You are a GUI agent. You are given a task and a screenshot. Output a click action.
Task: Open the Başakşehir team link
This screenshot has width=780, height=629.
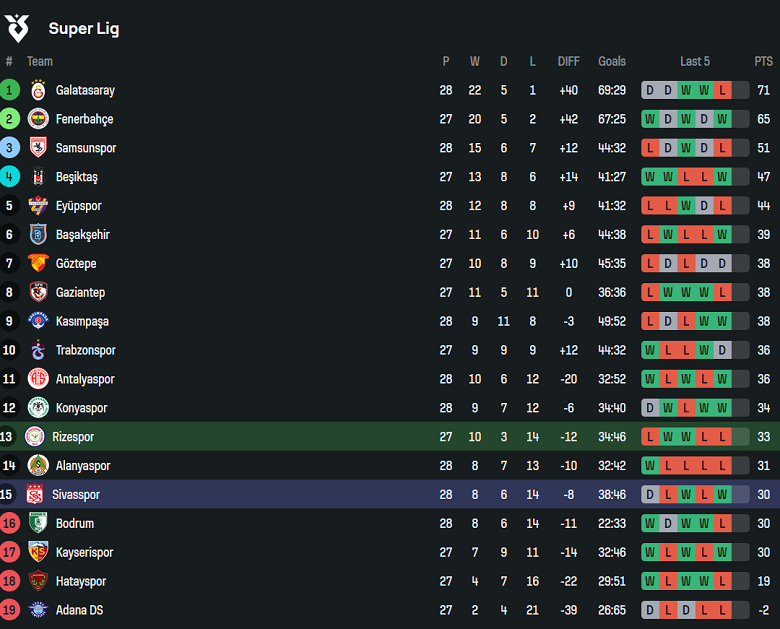(x=82, y=235)
